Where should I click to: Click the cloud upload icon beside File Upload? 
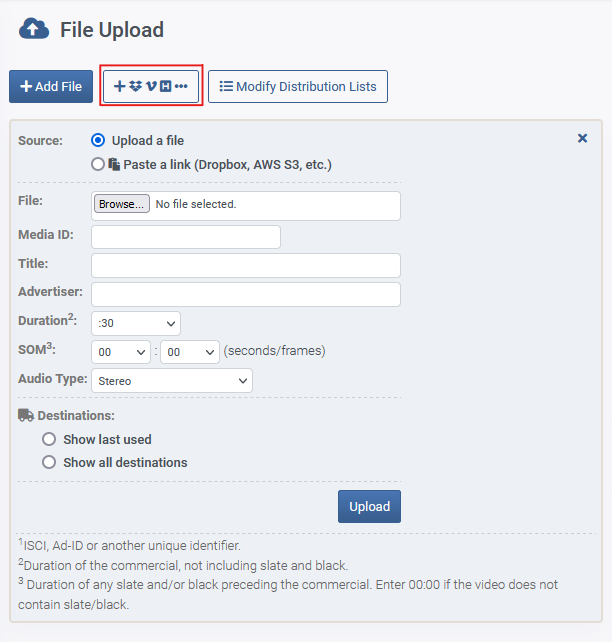34,29
